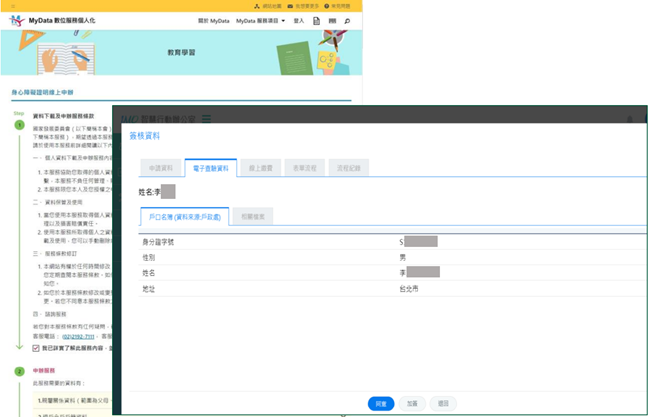Click 簽核資料 dialog title
650x417 pixels.
(x=145, y=136)
